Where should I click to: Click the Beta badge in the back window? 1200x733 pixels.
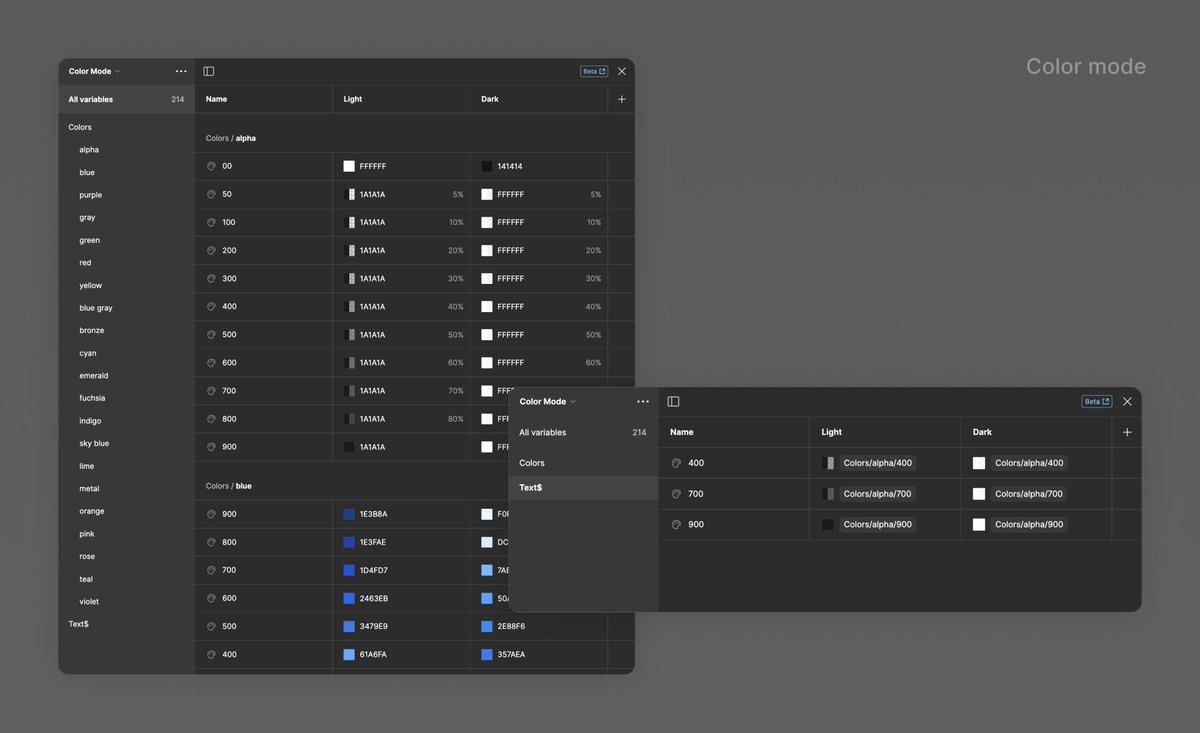(x=594, y=71)
